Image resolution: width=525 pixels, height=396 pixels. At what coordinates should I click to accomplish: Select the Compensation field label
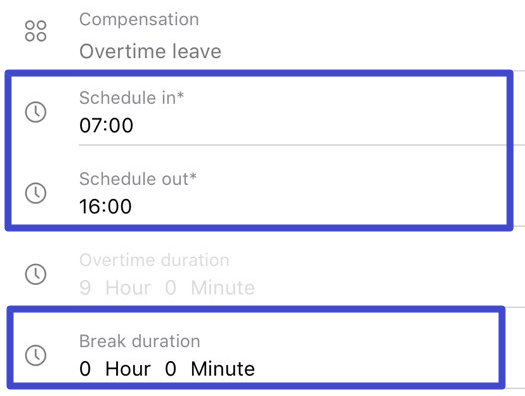pos(139,19)
